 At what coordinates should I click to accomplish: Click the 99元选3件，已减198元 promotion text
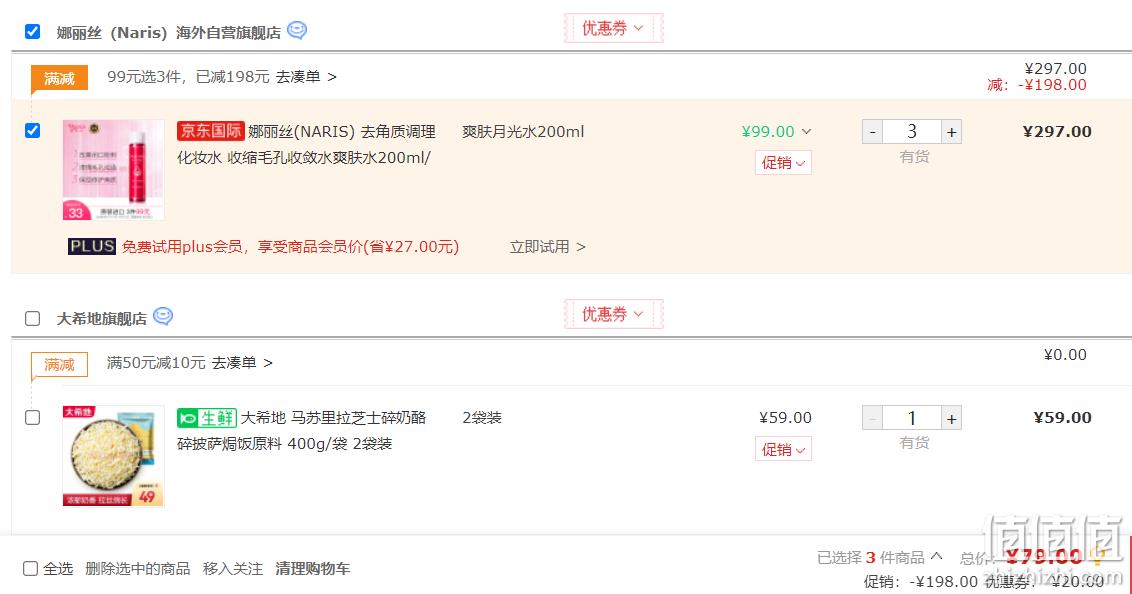click(188, 77)
